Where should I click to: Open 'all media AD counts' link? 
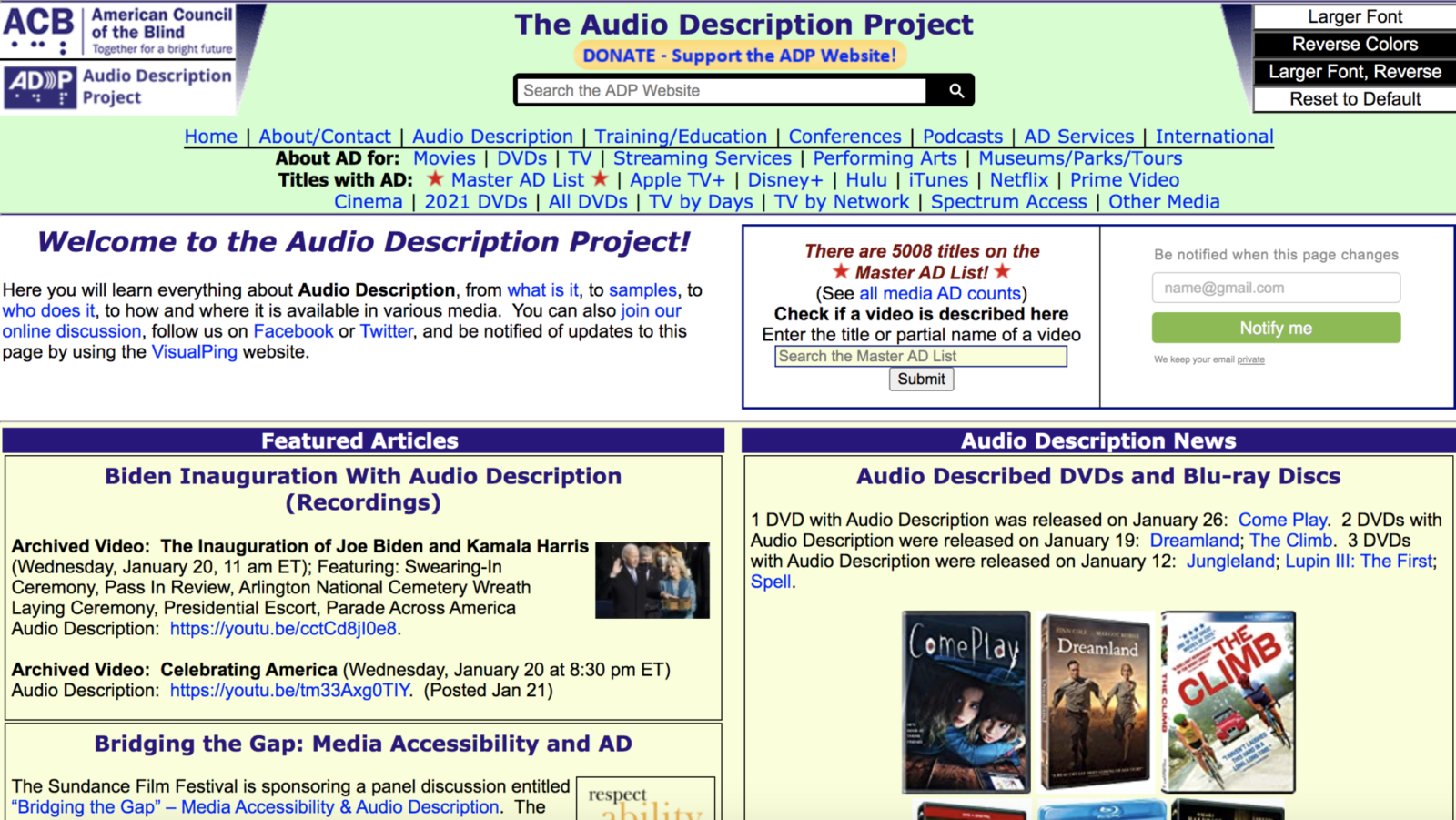coord(940,294)
